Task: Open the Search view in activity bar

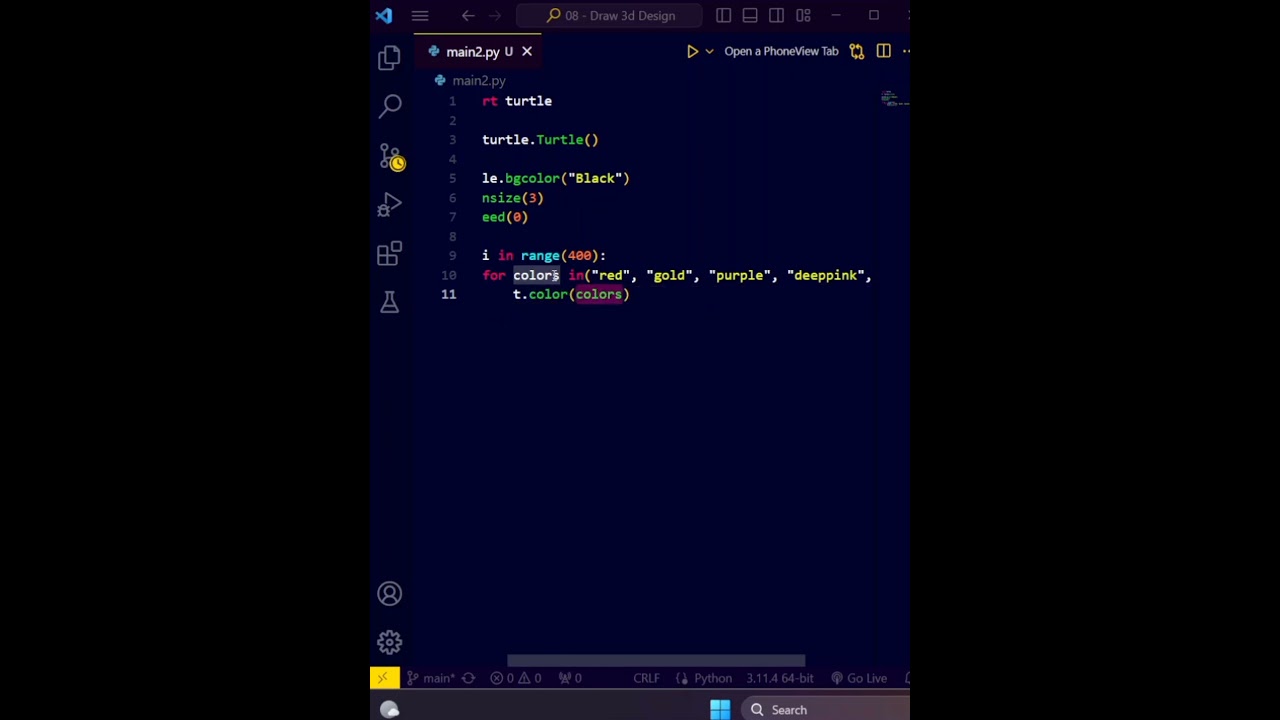Action: tap(390, 106)
